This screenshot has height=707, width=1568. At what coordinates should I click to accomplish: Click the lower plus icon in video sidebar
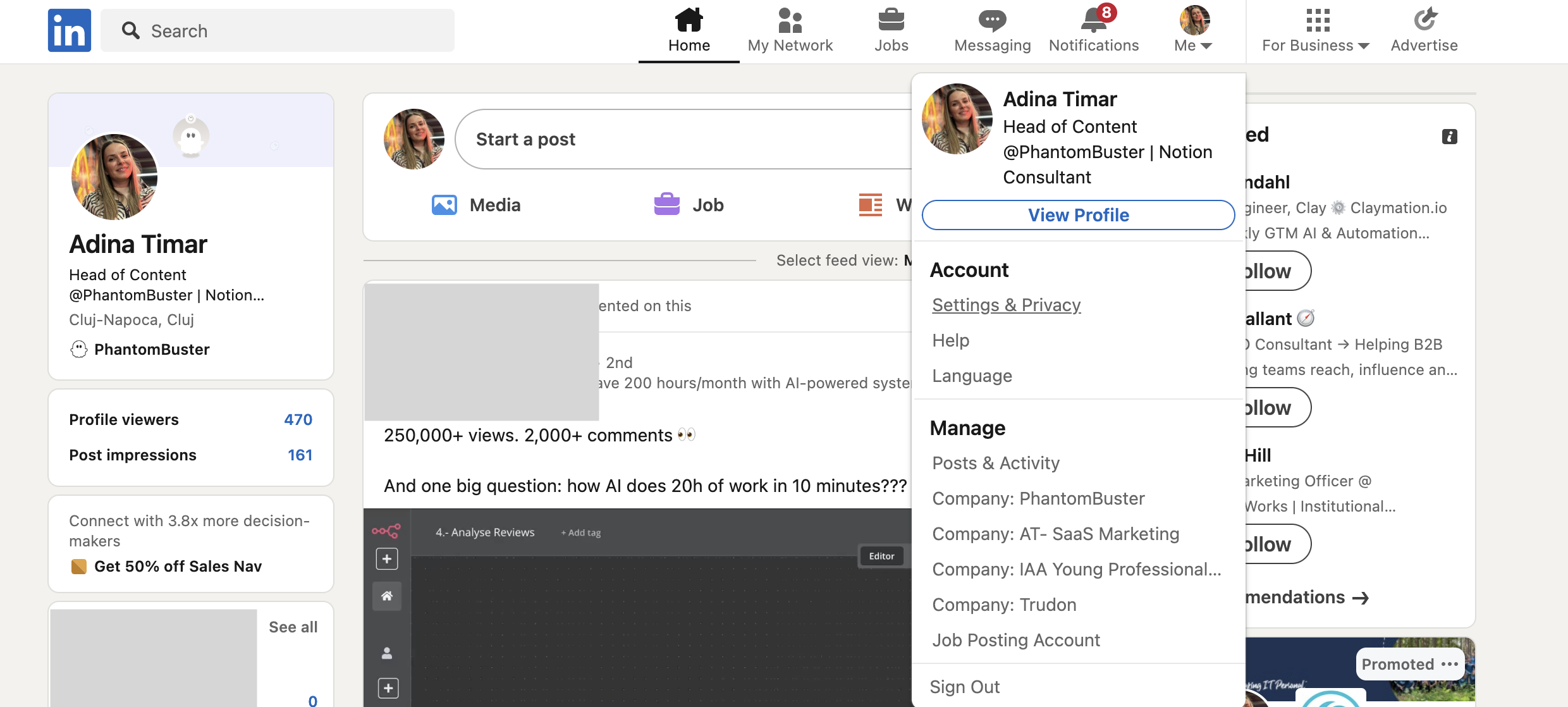click(388, 688)
